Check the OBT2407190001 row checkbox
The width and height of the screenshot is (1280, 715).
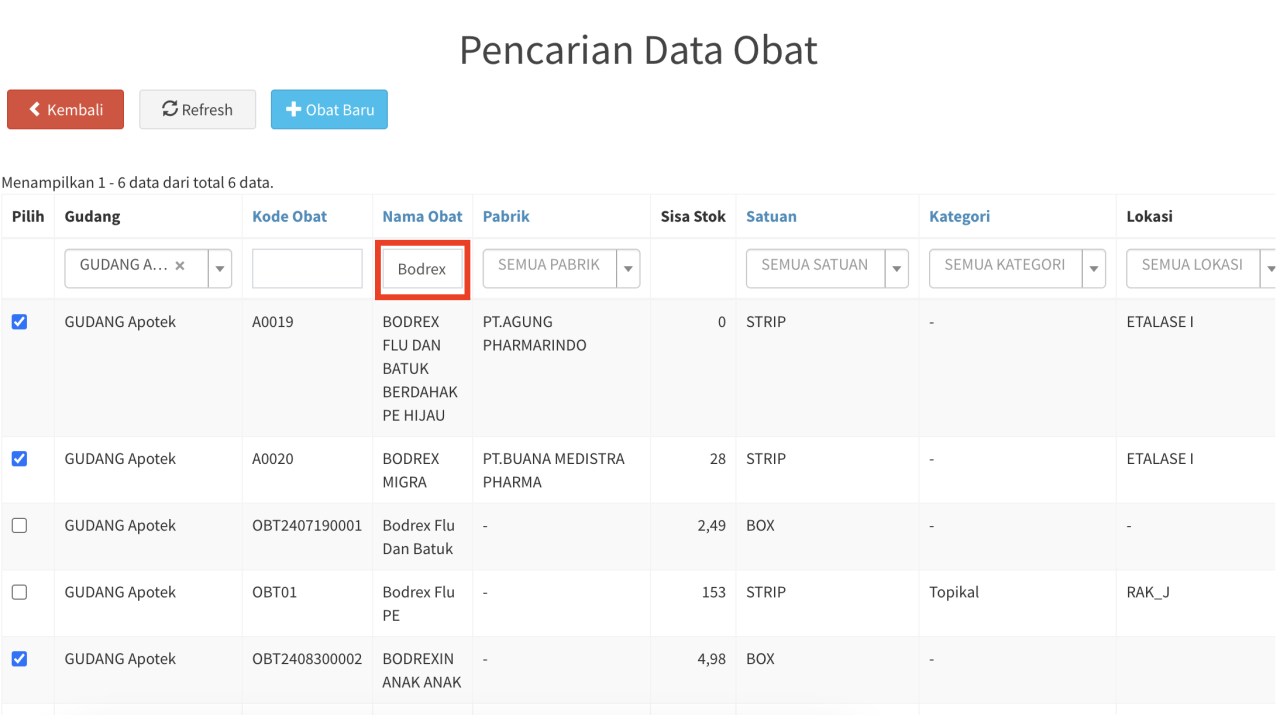point(19,526)
